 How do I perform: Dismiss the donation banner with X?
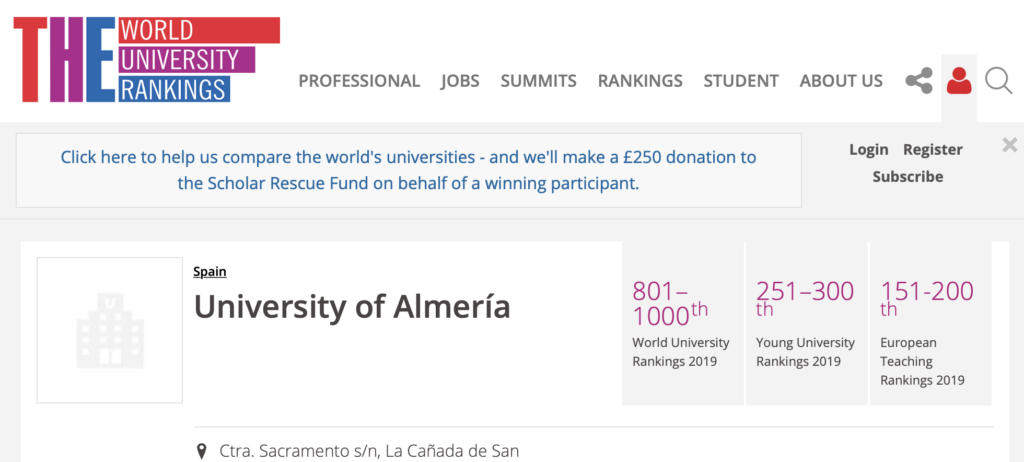(x=1009, y=146)
